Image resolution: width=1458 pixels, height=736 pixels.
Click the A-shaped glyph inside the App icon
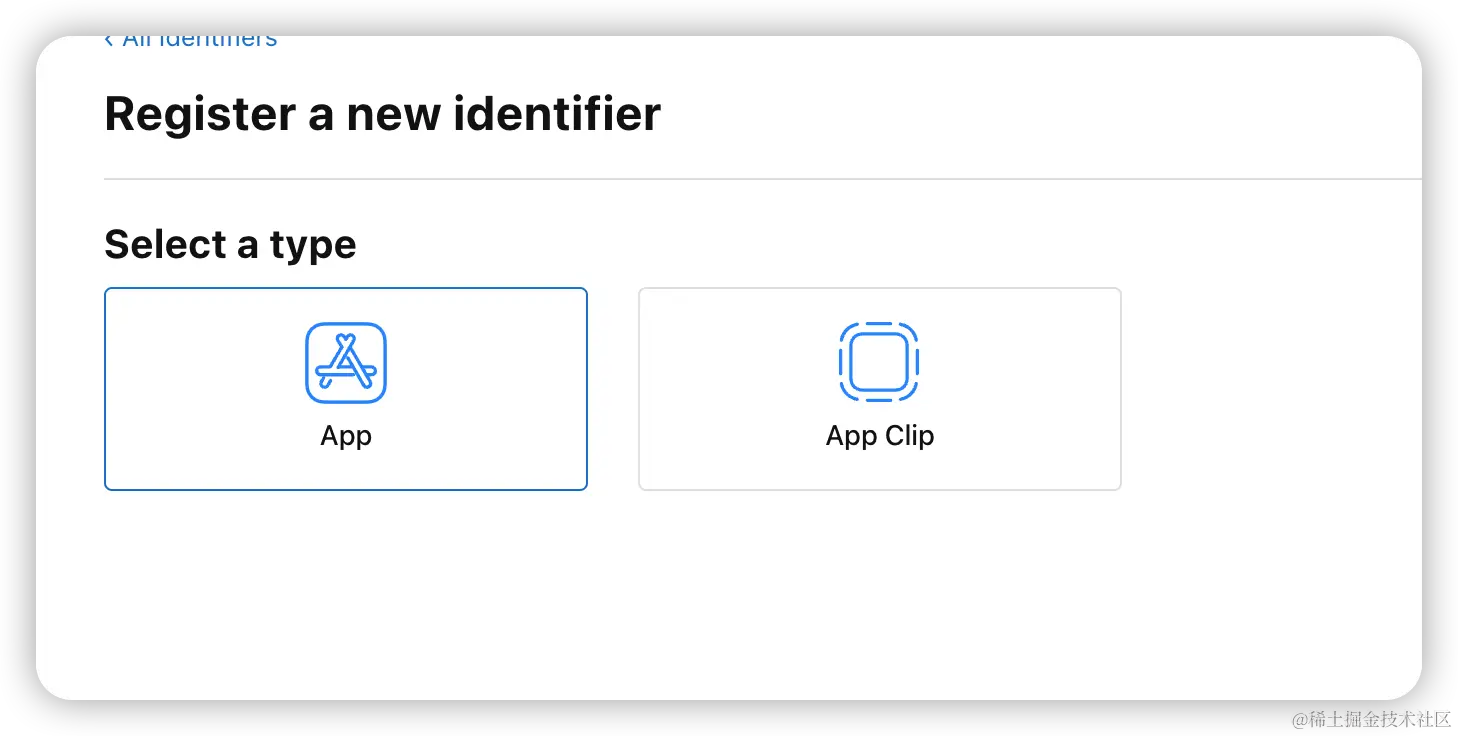[x=346, y=362]
